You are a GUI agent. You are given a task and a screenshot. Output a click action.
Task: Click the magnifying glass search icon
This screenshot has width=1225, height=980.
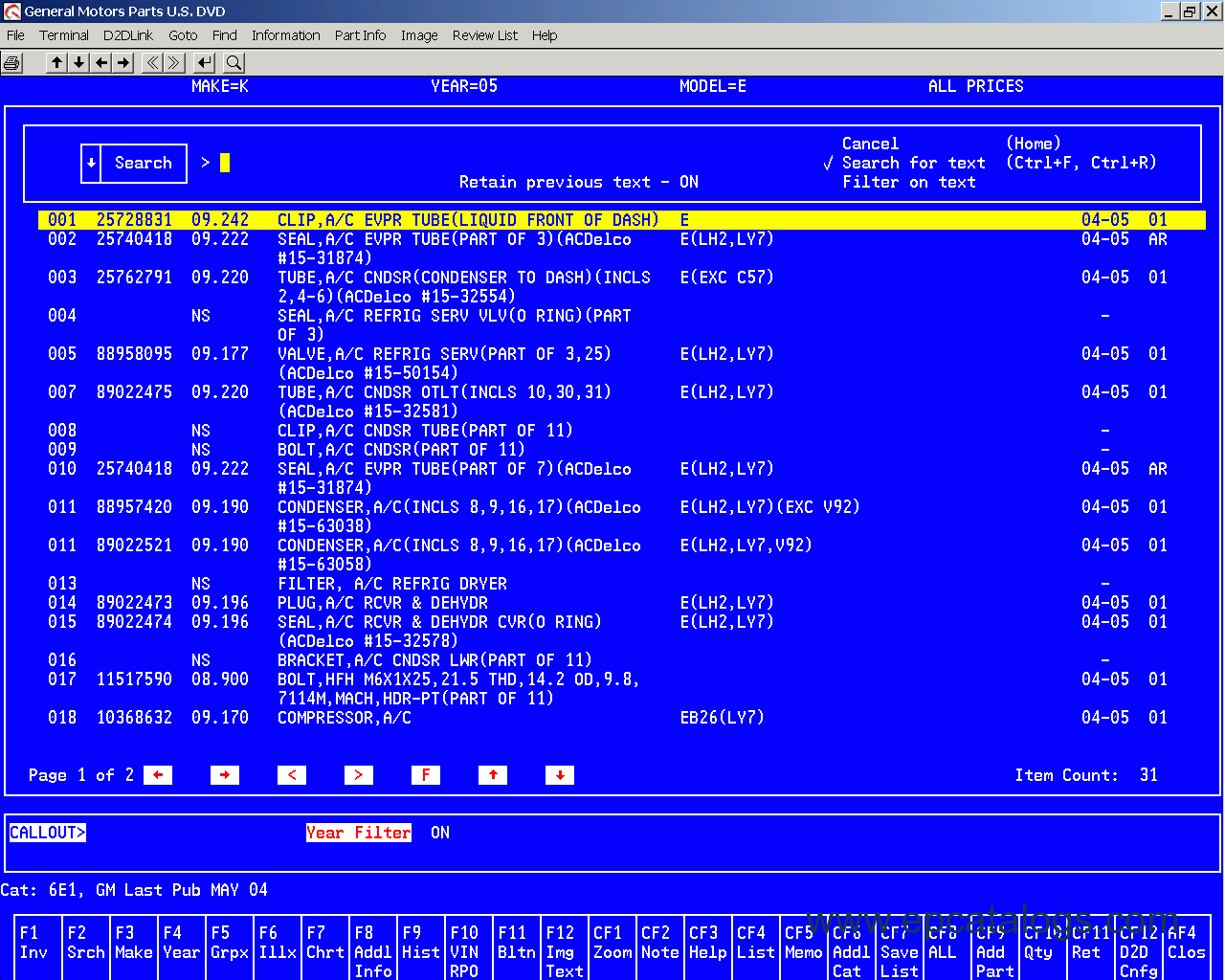point(234,63)
